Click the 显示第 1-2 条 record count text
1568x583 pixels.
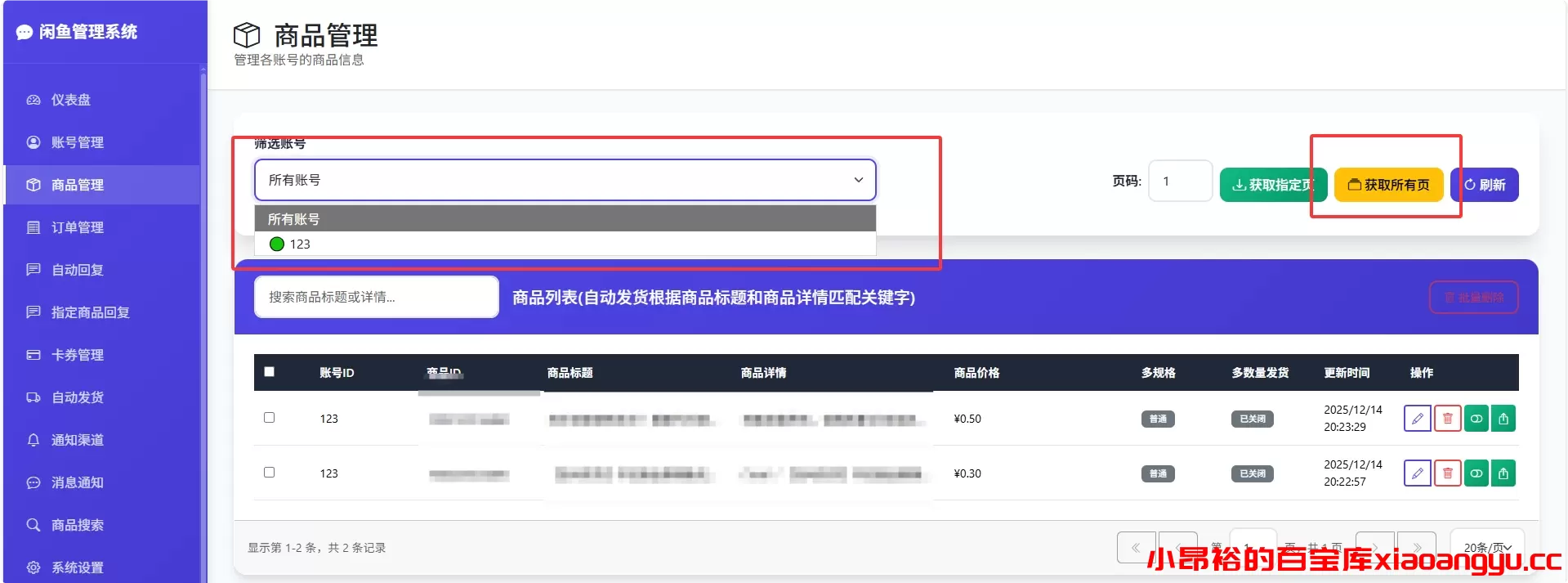317,548
